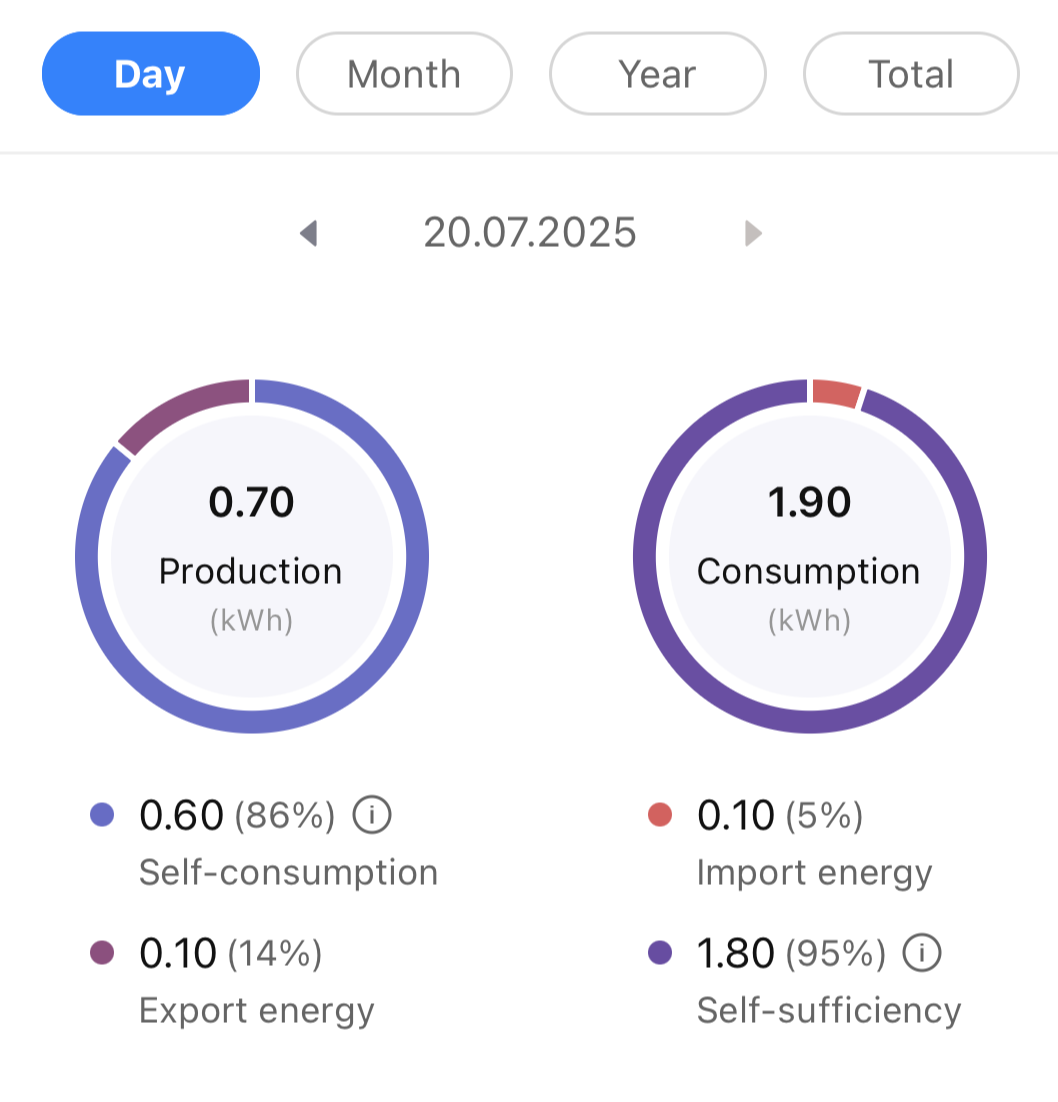Tap the purple Self-sufficiency legend dot
The image size is (1058, 1102).
pos(659,953)
